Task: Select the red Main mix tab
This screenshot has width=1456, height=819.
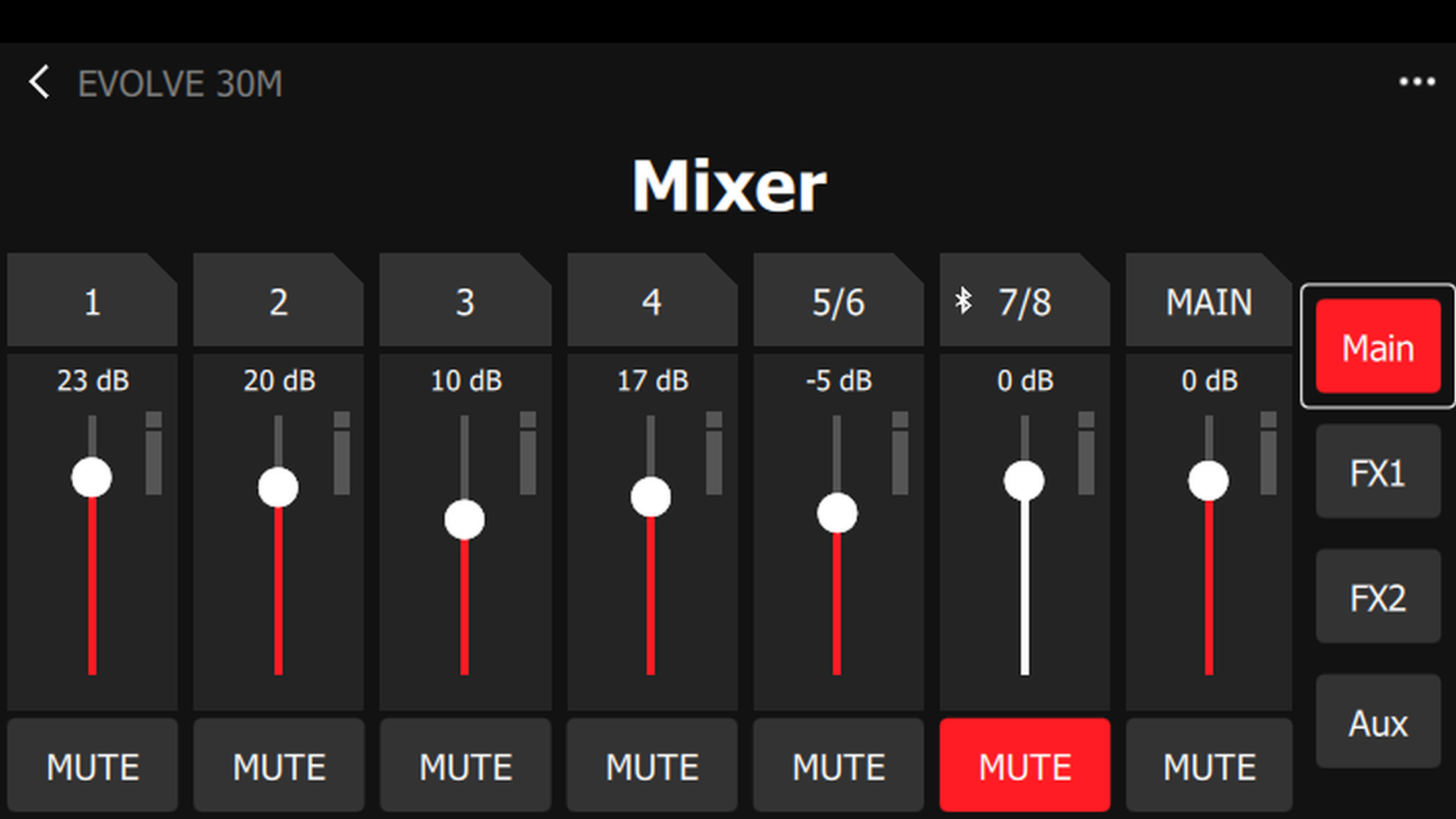Action: pos(1378,346)
